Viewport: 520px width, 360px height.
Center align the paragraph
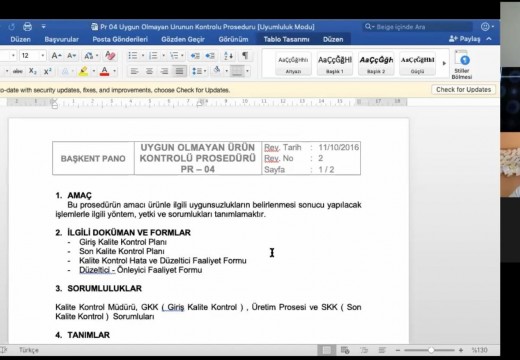pos(149,71)
